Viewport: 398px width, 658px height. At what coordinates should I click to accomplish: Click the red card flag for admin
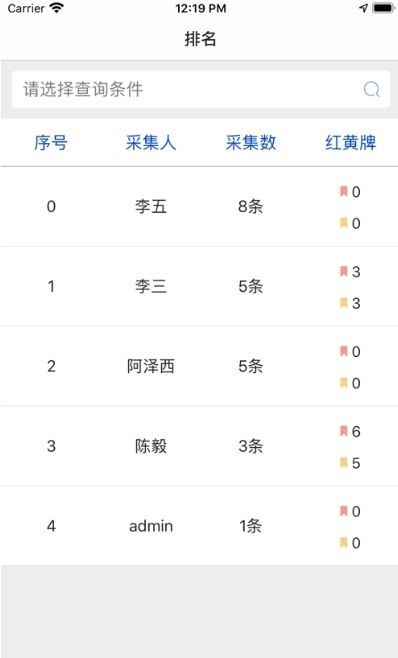point(344,511)
